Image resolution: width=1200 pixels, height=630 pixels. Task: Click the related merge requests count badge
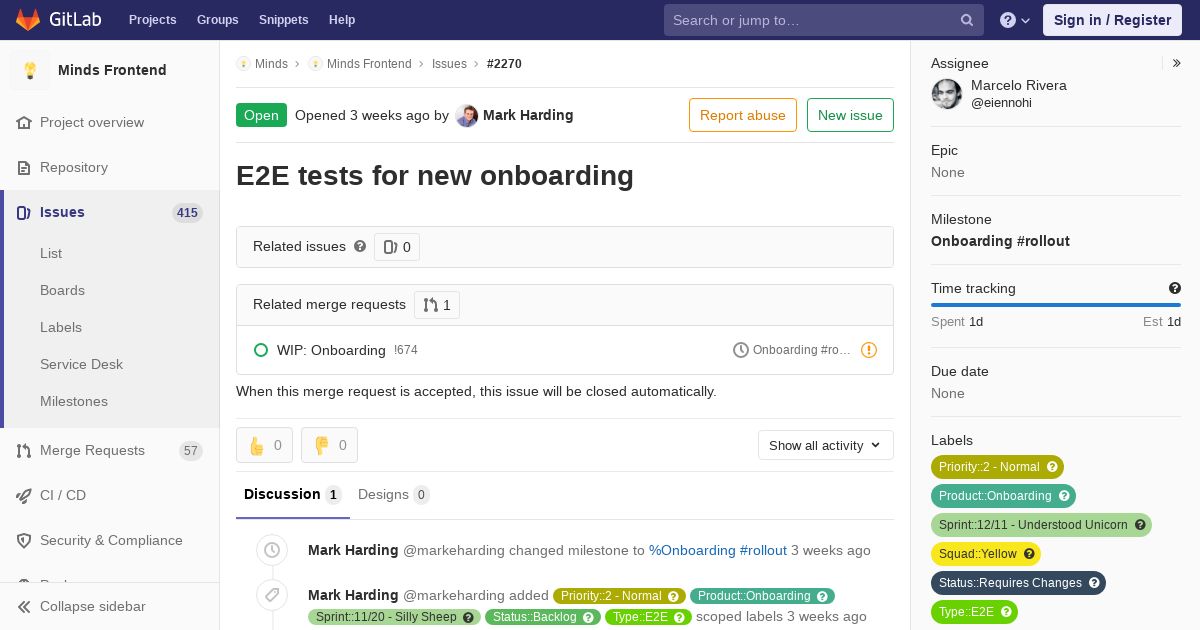(437, 305)
